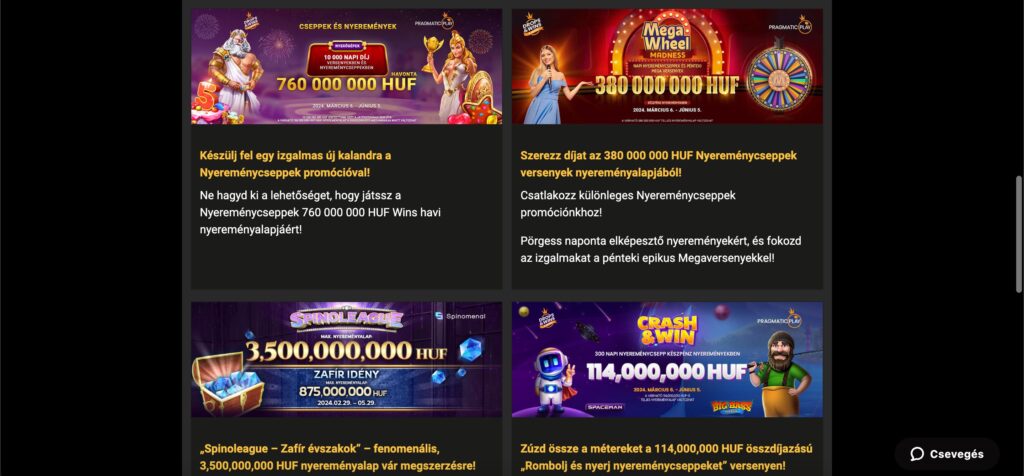Image resolution: width=1024 pixels, height=476 pixels.
Task: Click the Pragmatic Play logo on Zeus banner
Action: click(x=434, y=22)
